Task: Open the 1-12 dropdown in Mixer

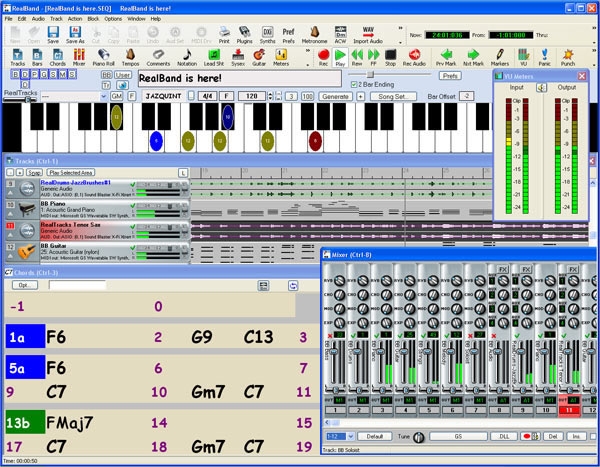Action: point(351,436)
